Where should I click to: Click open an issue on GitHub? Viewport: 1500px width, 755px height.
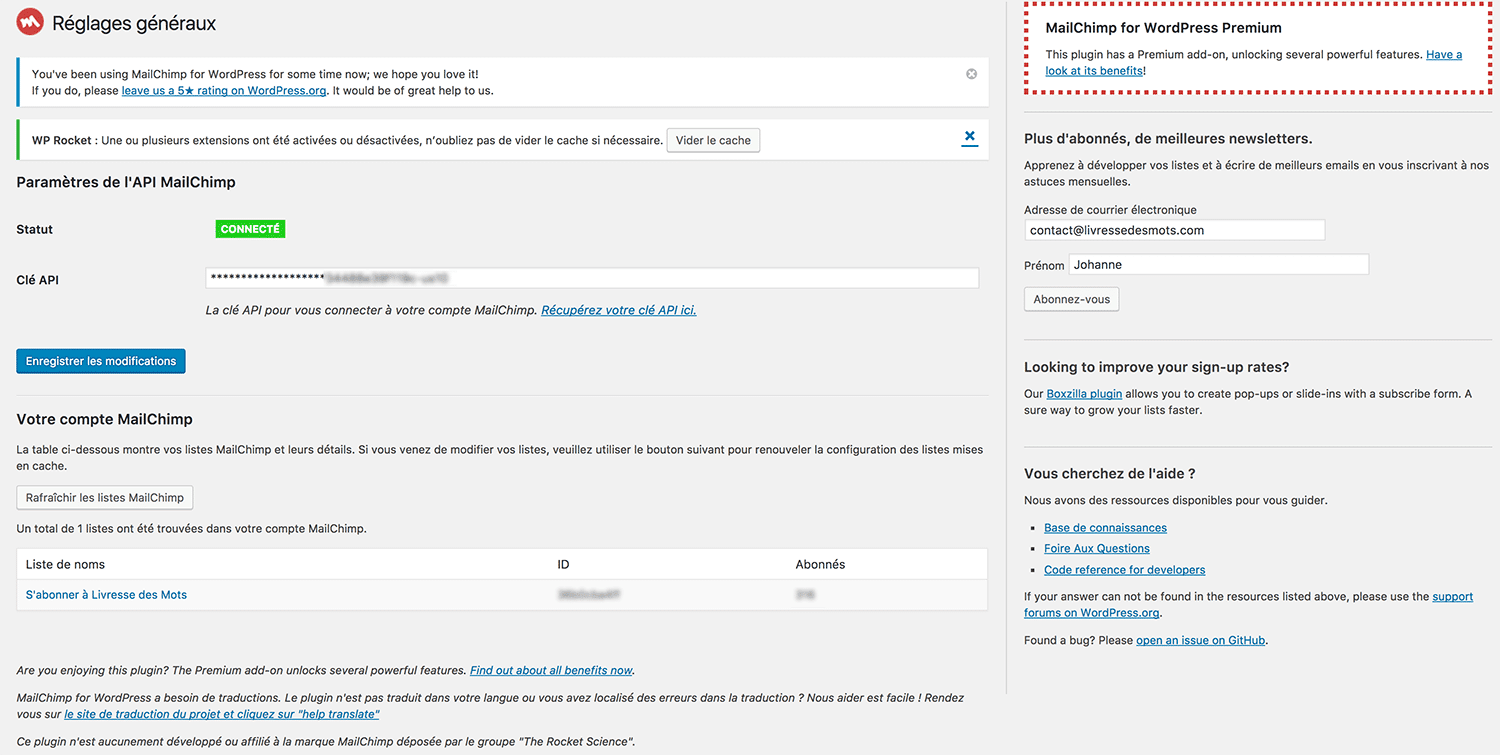1200,640
